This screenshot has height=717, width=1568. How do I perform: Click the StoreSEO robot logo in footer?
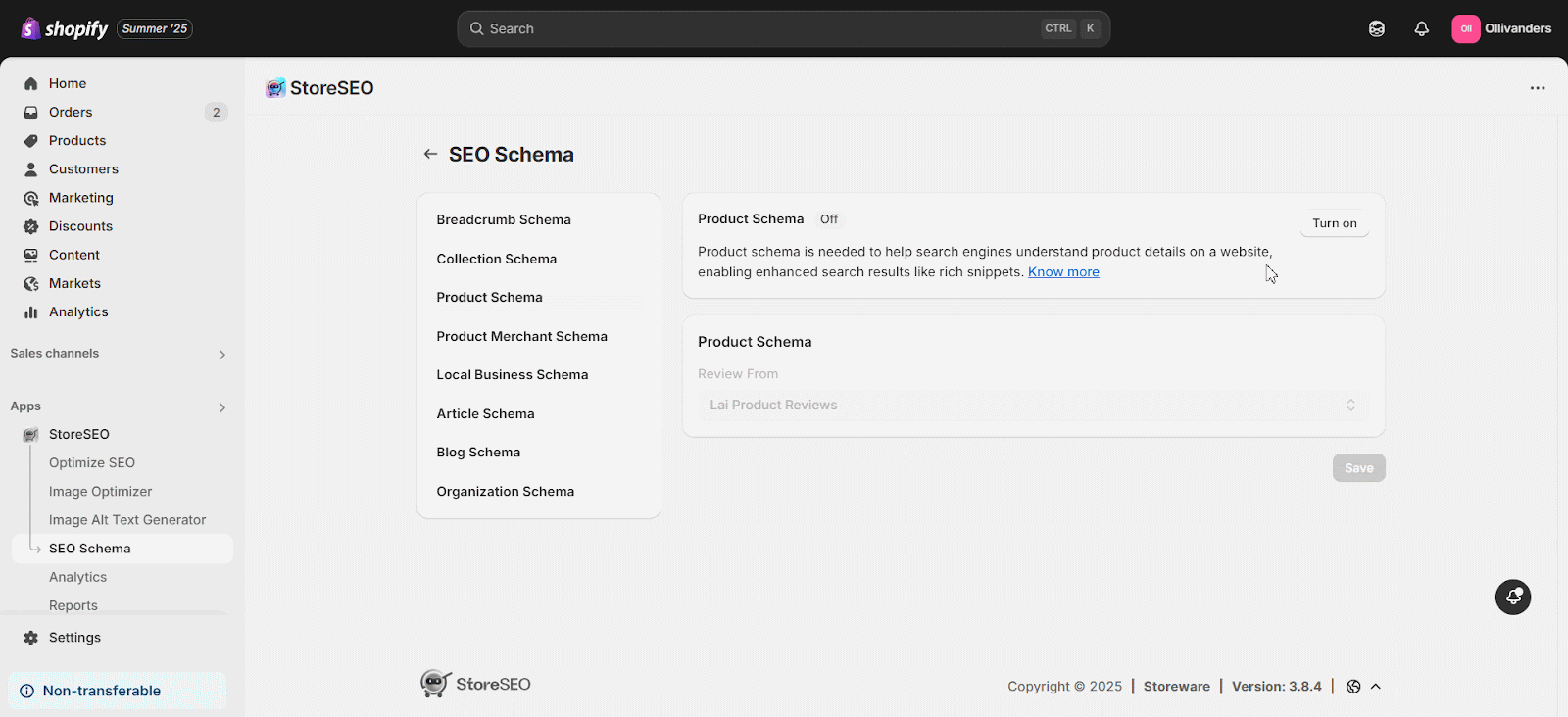pyautogui.click(x=436, y=684)
